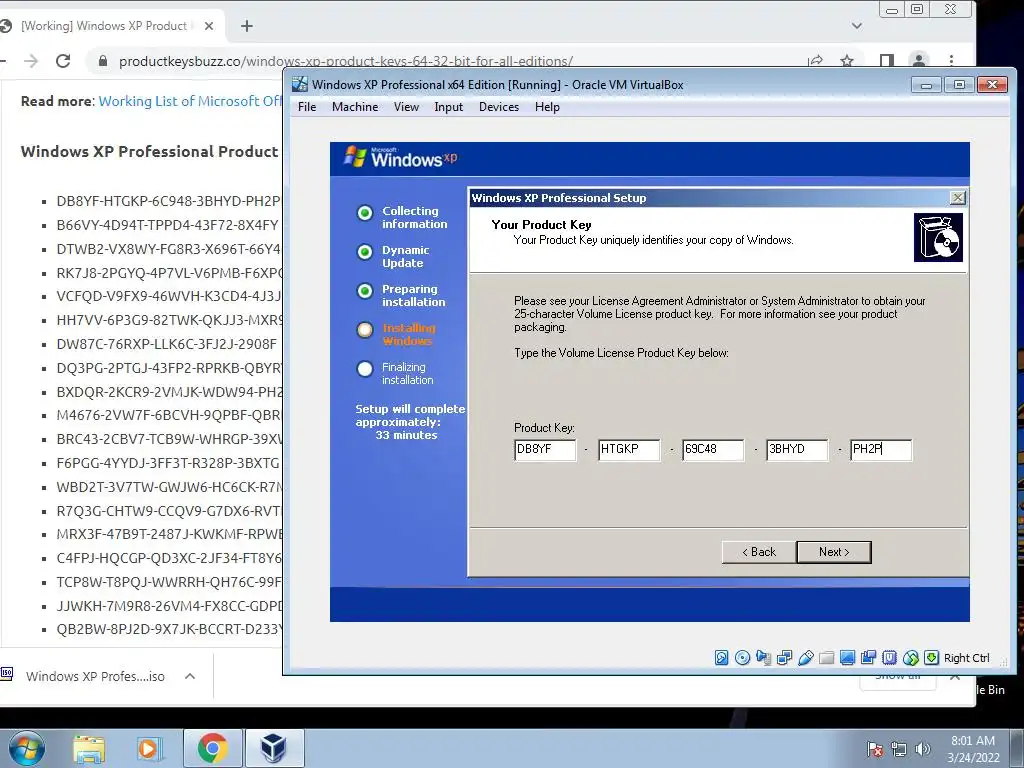Open Chrome's three-dot menu

point(952,60)
